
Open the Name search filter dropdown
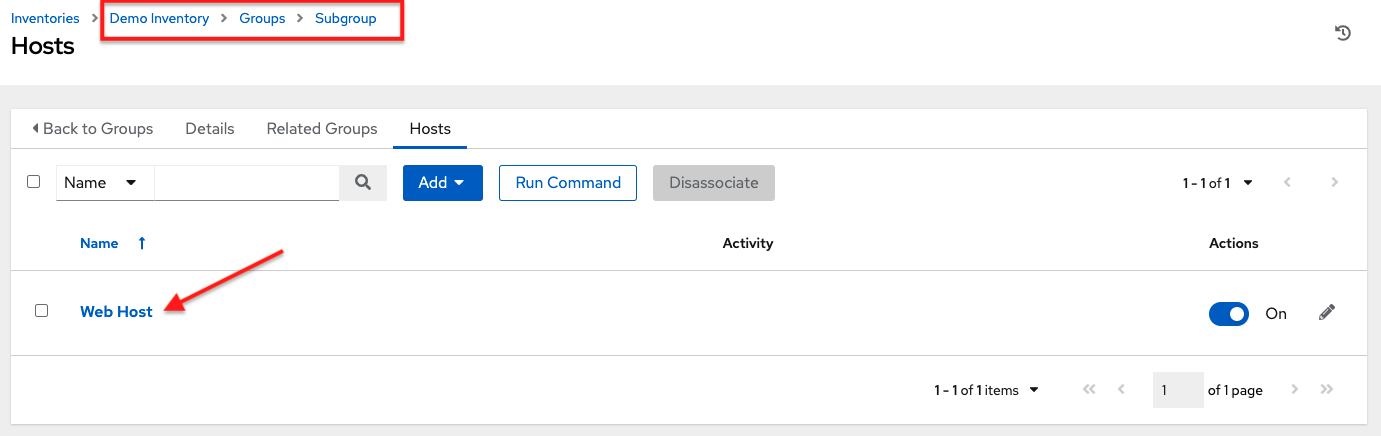click(104, 183)
